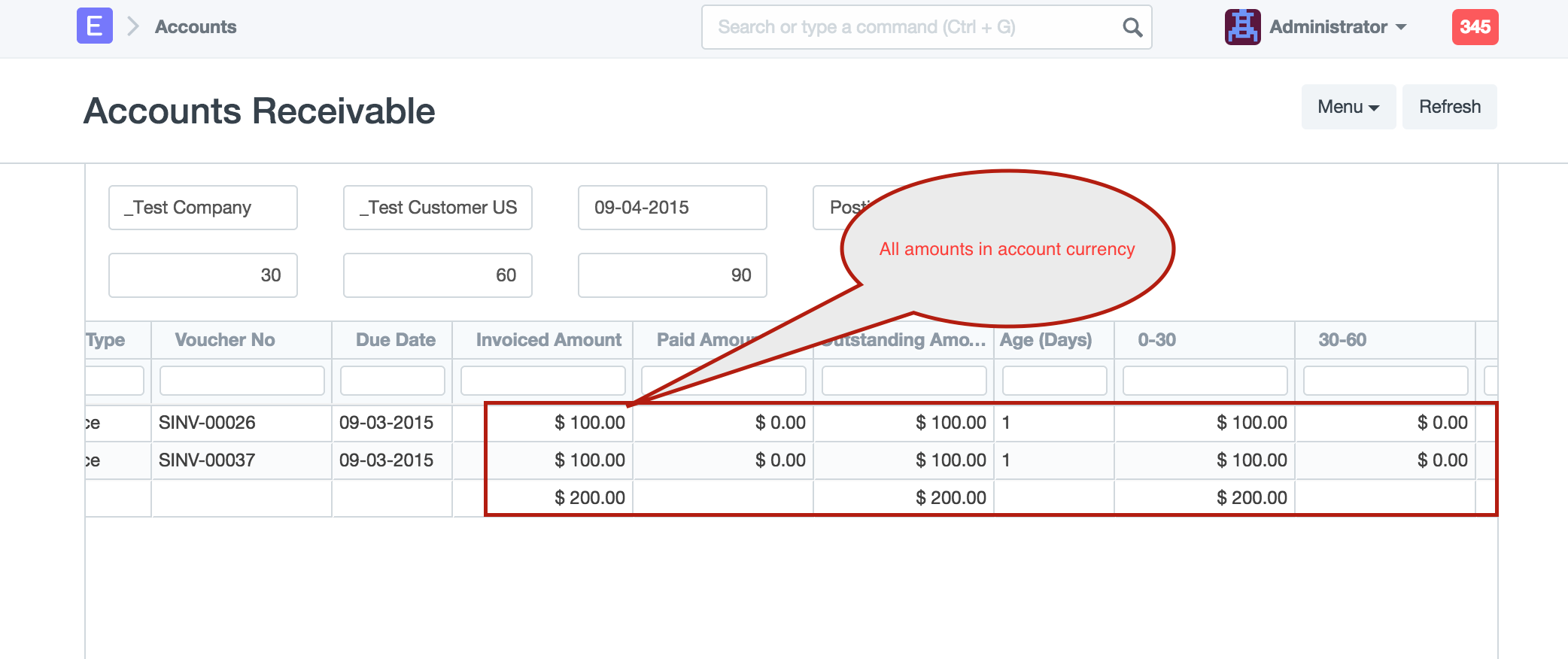Viewport: 1568px width, 659px height.
Task: Click the search magnifier icon
Action: 1132,28
